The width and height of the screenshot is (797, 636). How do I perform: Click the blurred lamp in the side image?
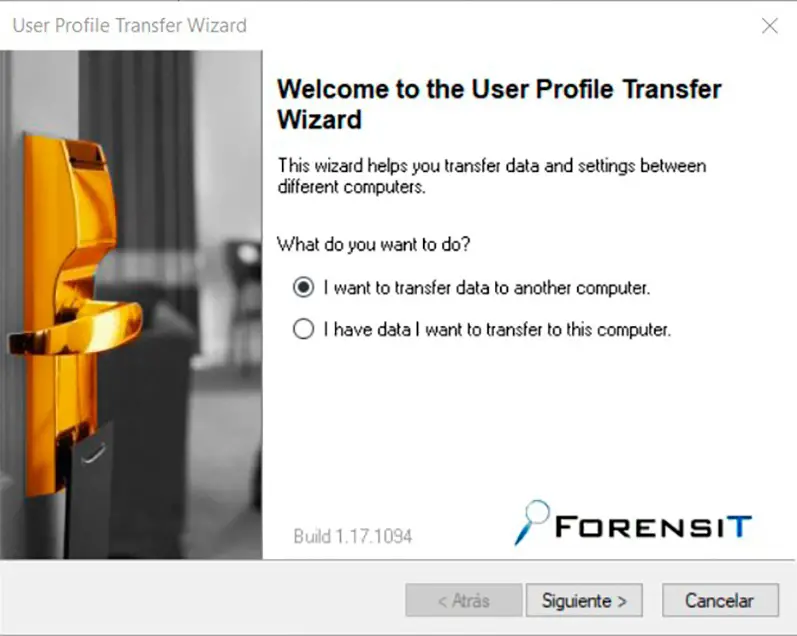point(245,254)
